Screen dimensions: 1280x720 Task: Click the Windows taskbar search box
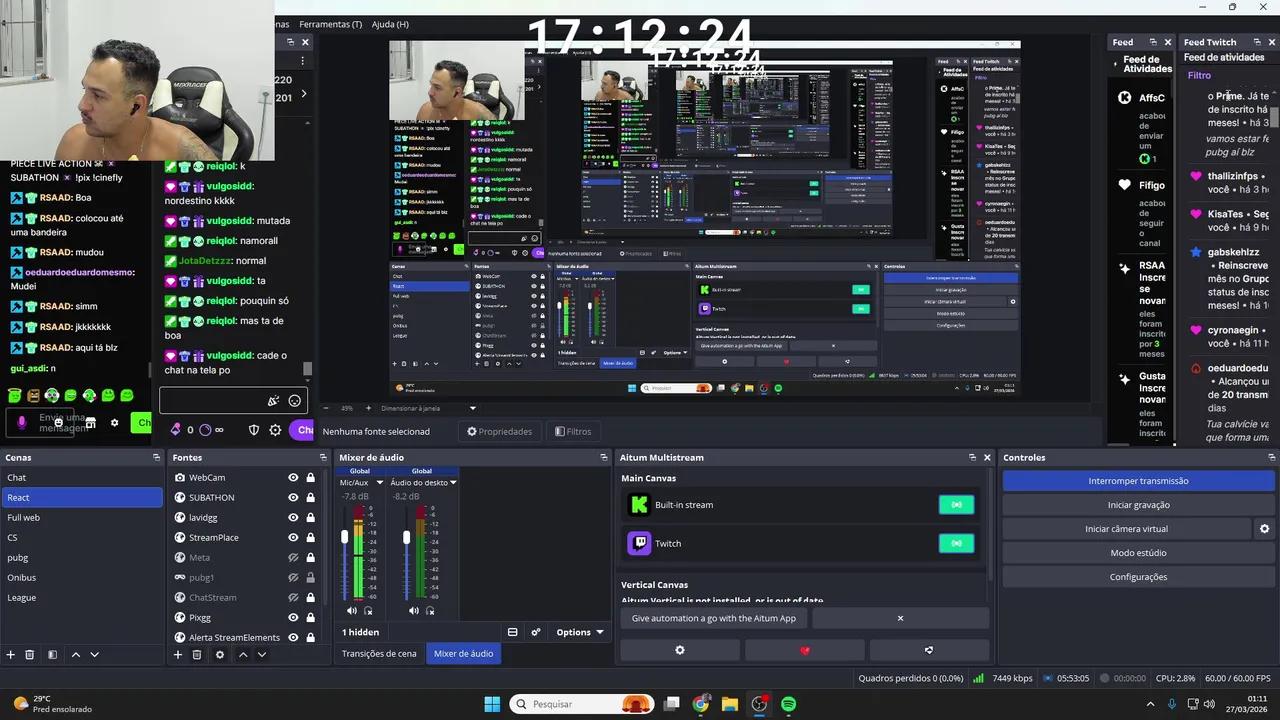click(582, 704)
